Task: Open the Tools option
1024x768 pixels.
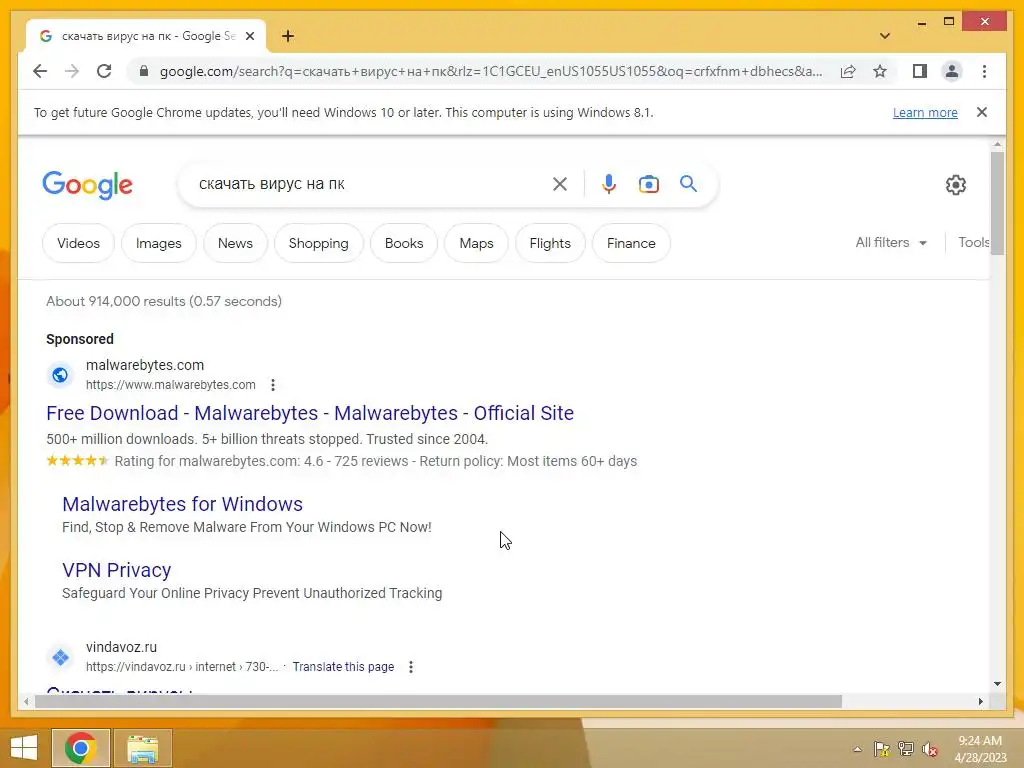Action: 973,242
